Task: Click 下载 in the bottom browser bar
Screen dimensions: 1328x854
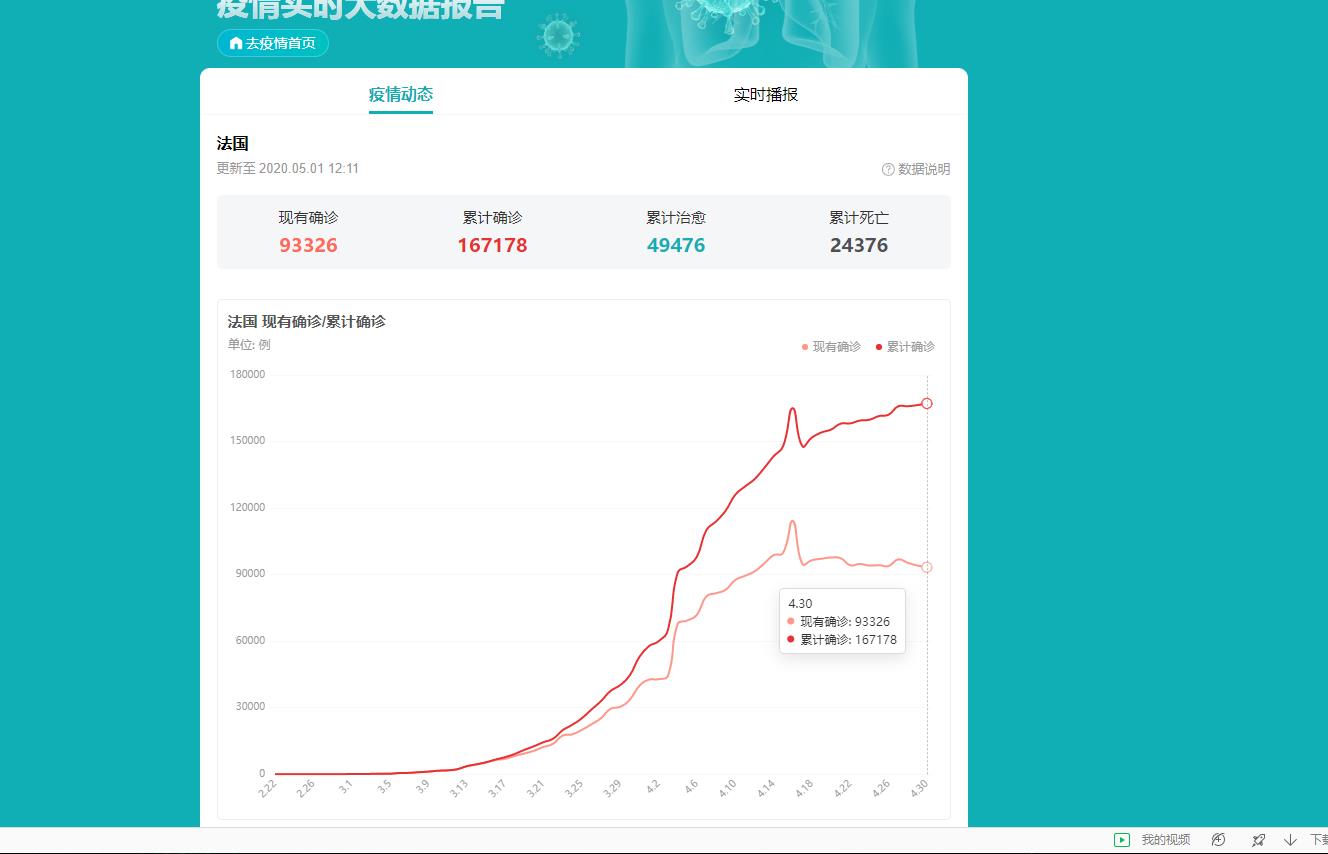Action: (x=1318, y=840)
